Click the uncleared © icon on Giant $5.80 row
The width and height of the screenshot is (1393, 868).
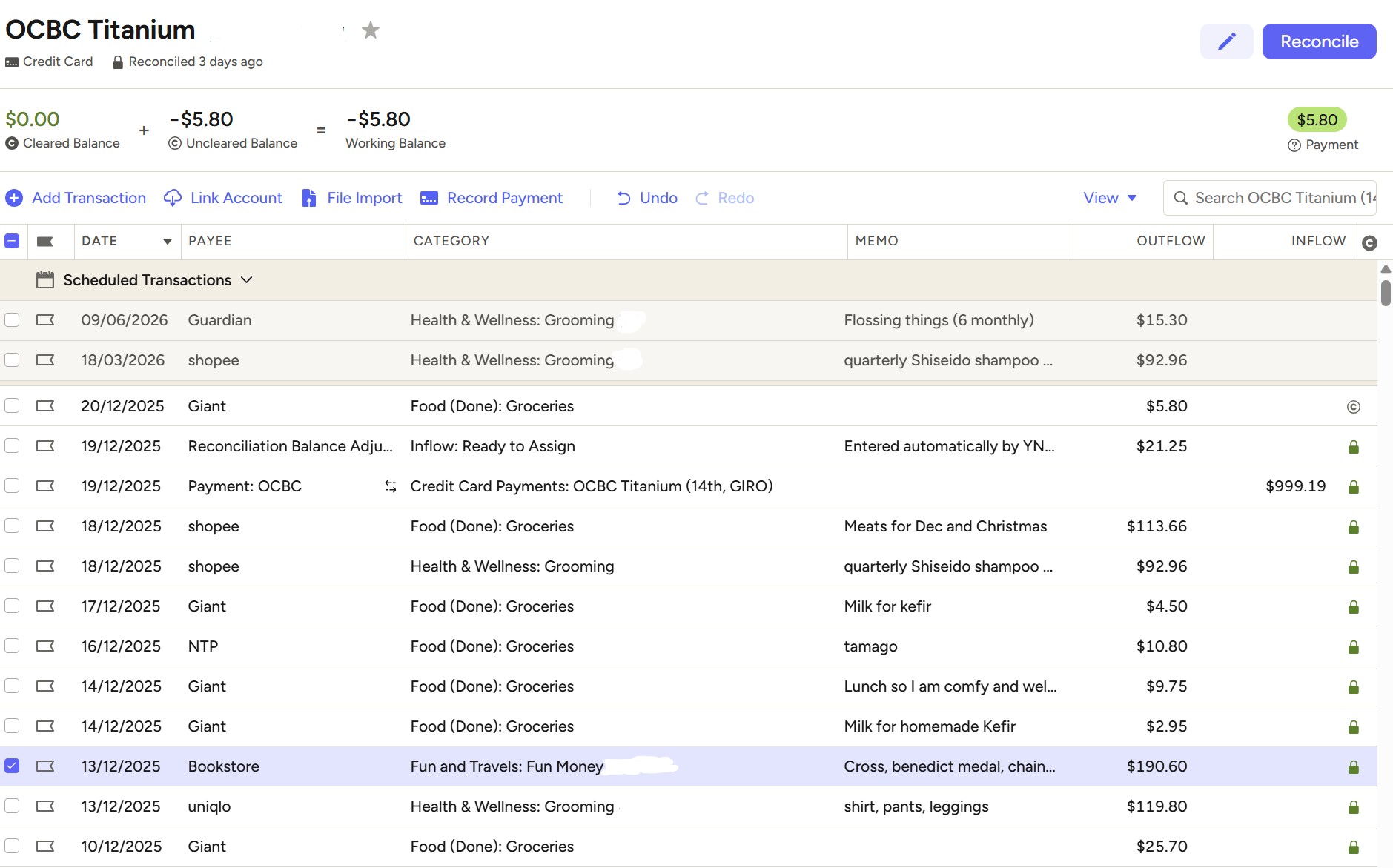1352,406
